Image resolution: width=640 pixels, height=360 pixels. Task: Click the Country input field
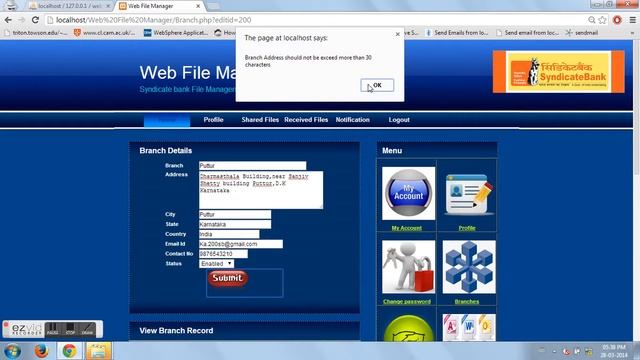click(229, 234)
